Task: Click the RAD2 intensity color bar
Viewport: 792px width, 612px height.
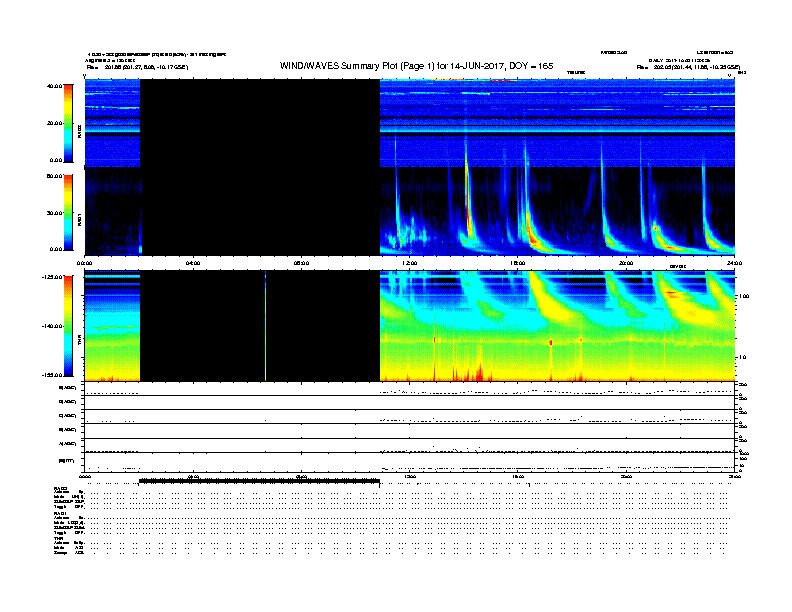Action: 68,123
